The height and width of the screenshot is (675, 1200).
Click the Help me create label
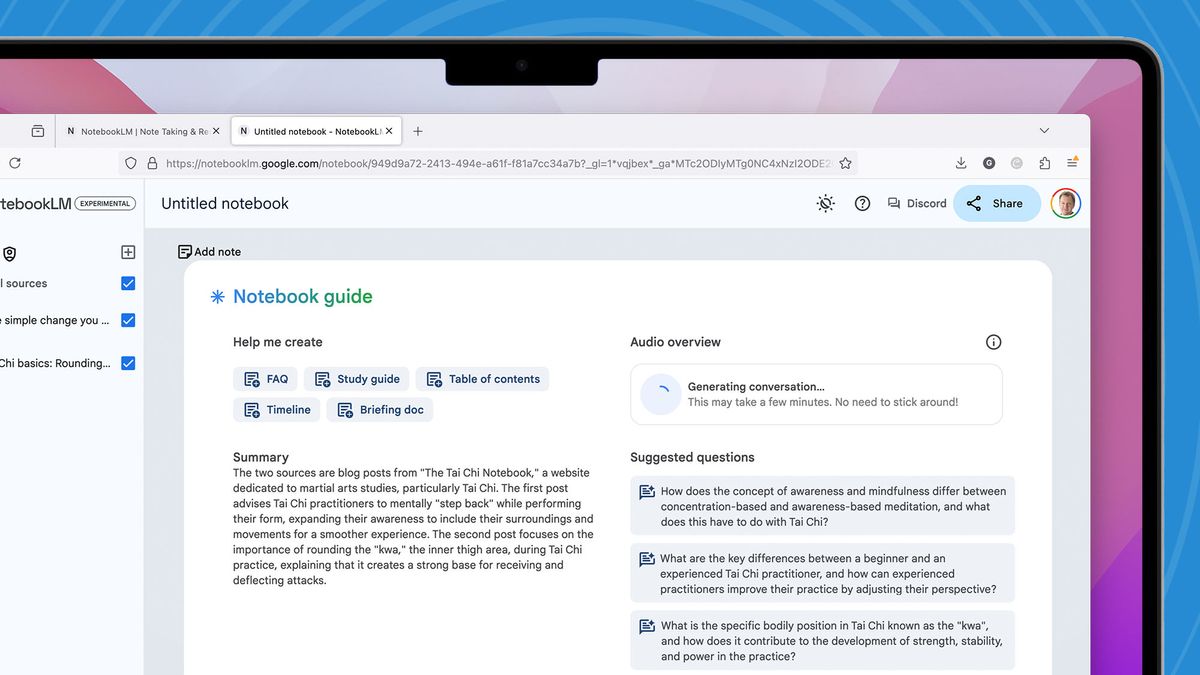[x=278, y=342]
